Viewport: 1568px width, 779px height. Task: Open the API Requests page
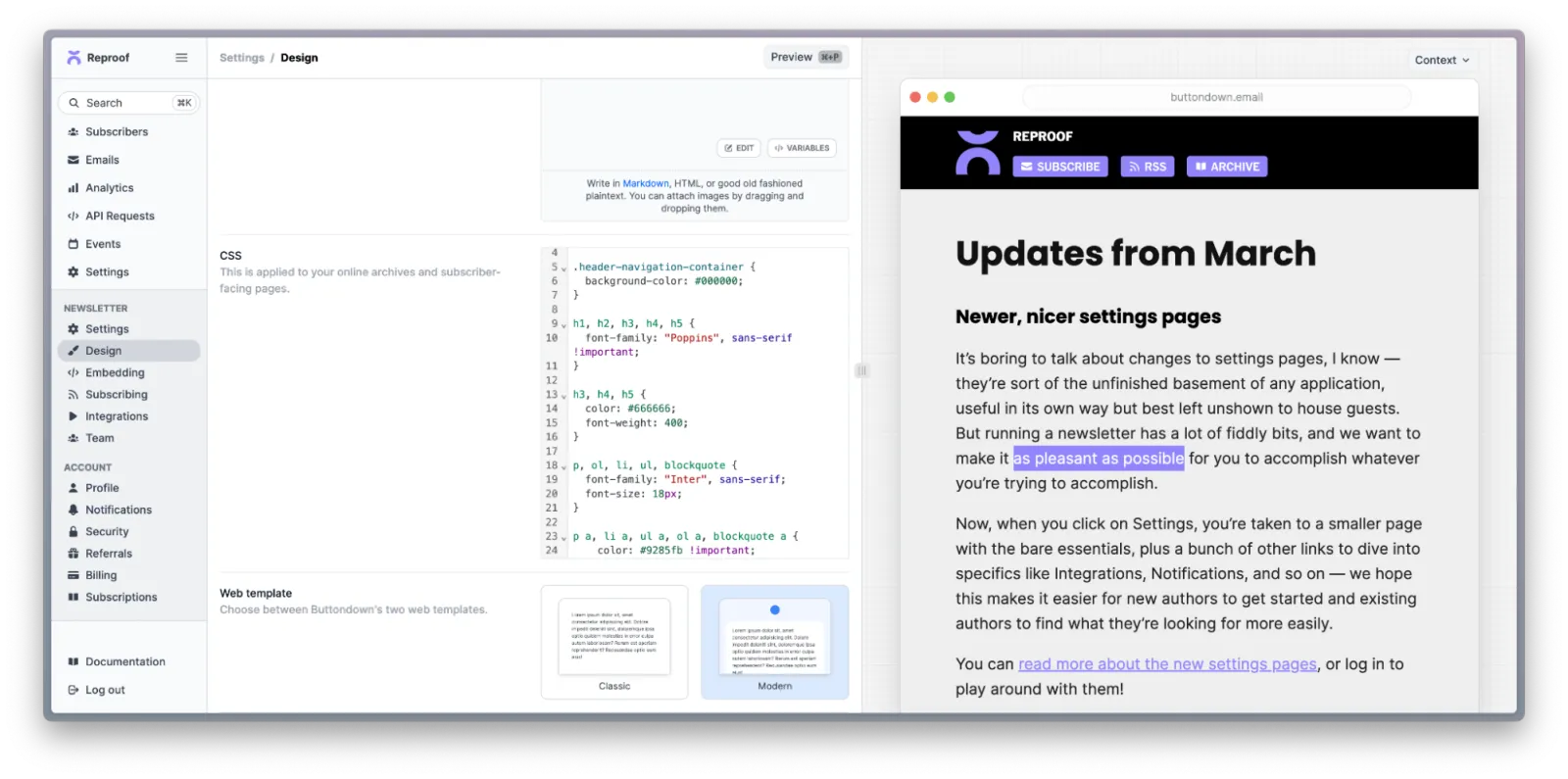click(120, 217)
